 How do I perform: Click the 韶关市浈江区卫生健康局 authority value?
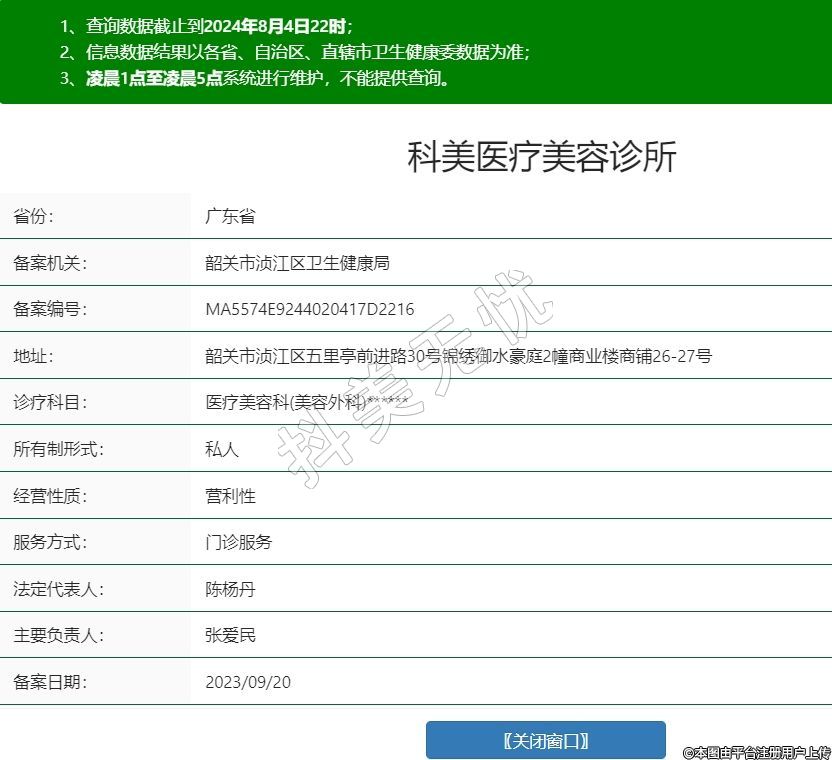coord(296,263)
